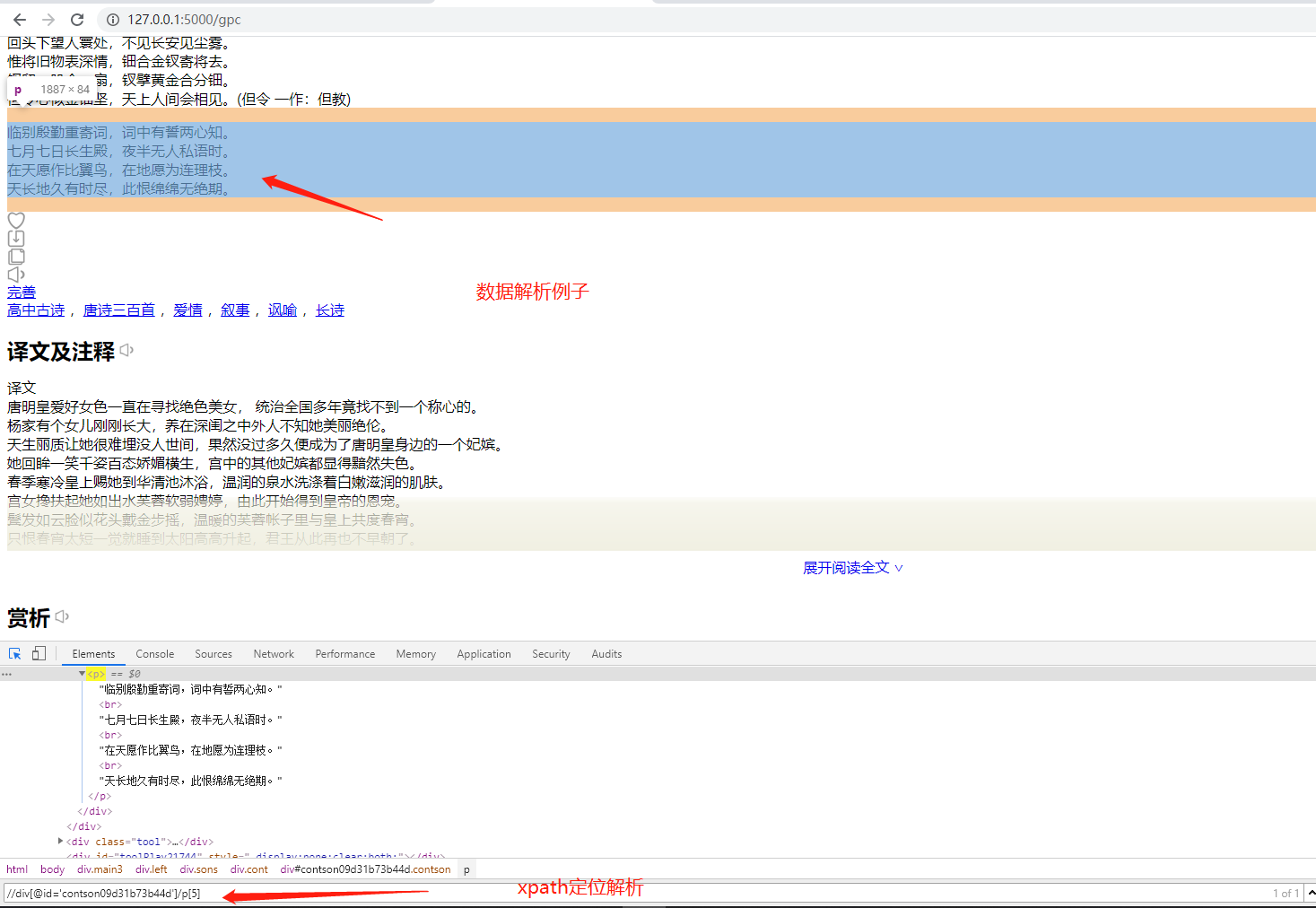The image size is (1316, 908).
Task: Click div#contson09d31b73b44d.contson breadcrumb
Action: click(365, 869)
